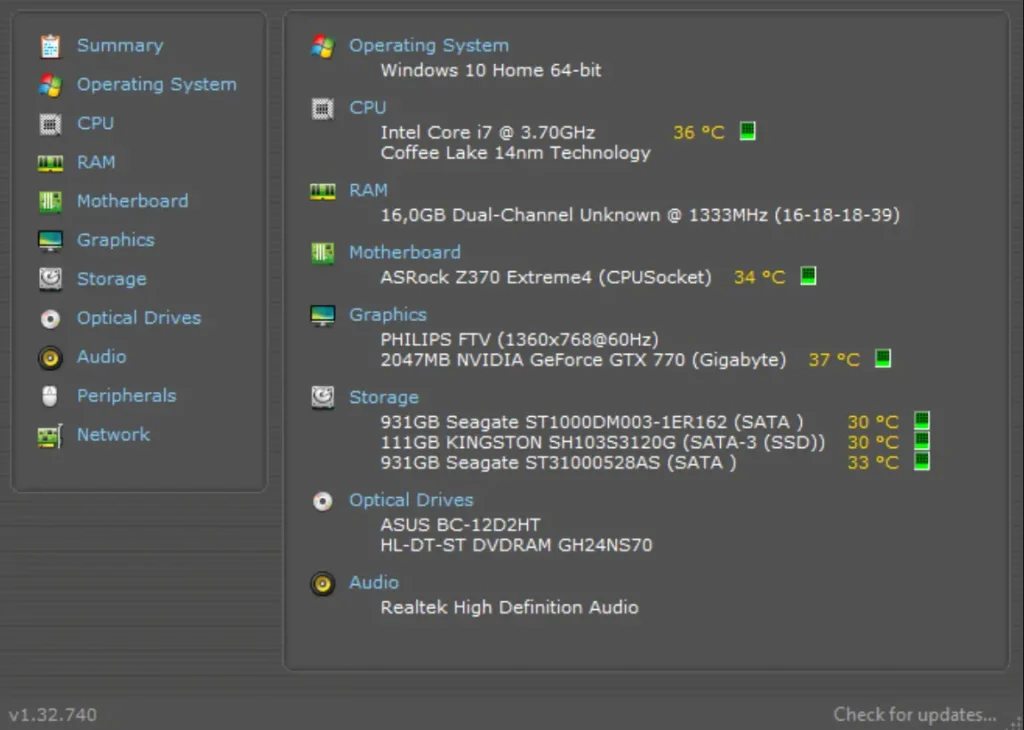Open the RAM section via its sidebar icon

click(x=50, y=162)
